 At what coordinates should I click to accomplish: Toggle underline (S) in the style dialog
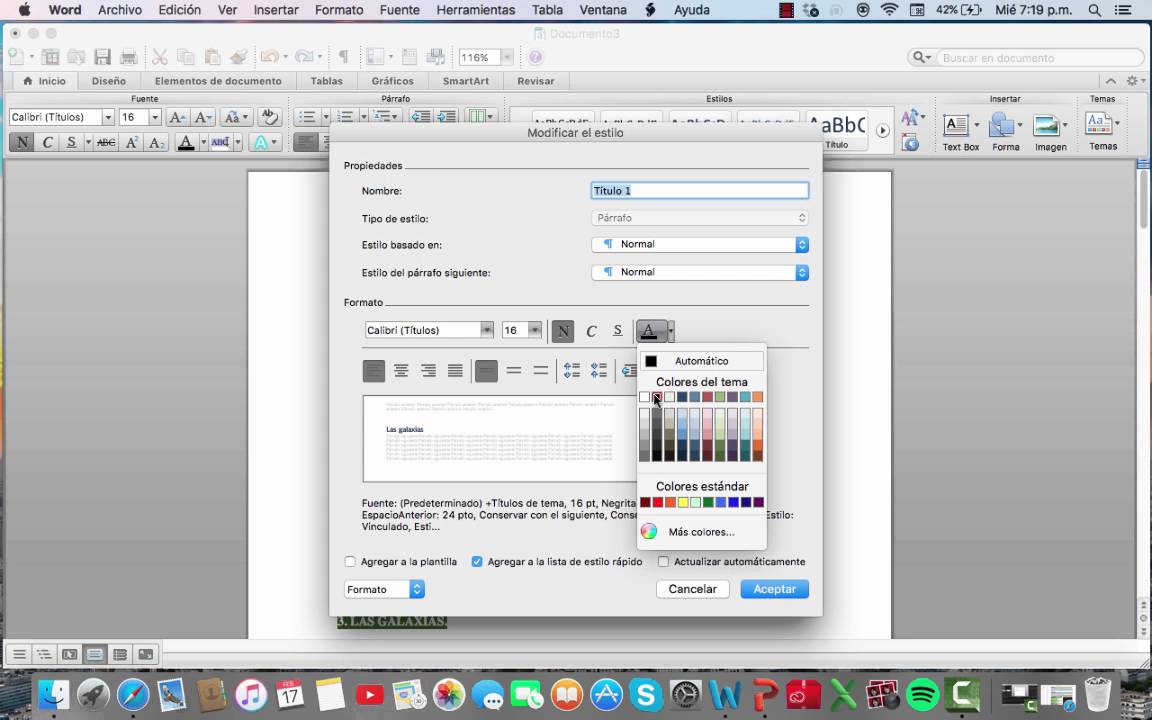(617, 331)
